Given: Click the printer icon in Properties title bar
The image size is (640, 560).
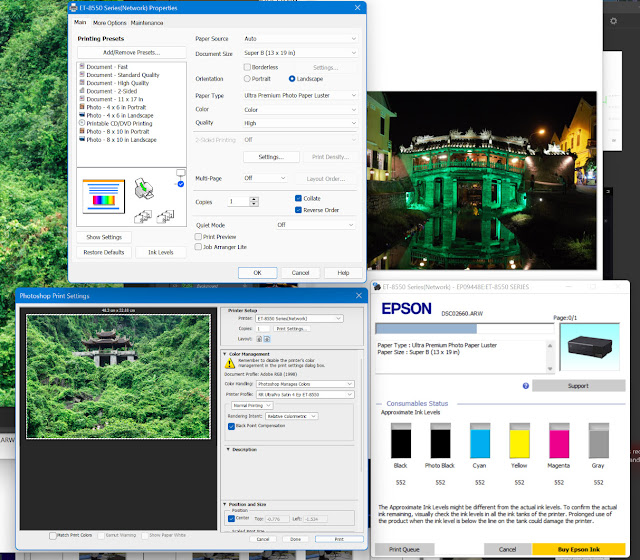Looking at the screenshot, I should tap(73, 7).
